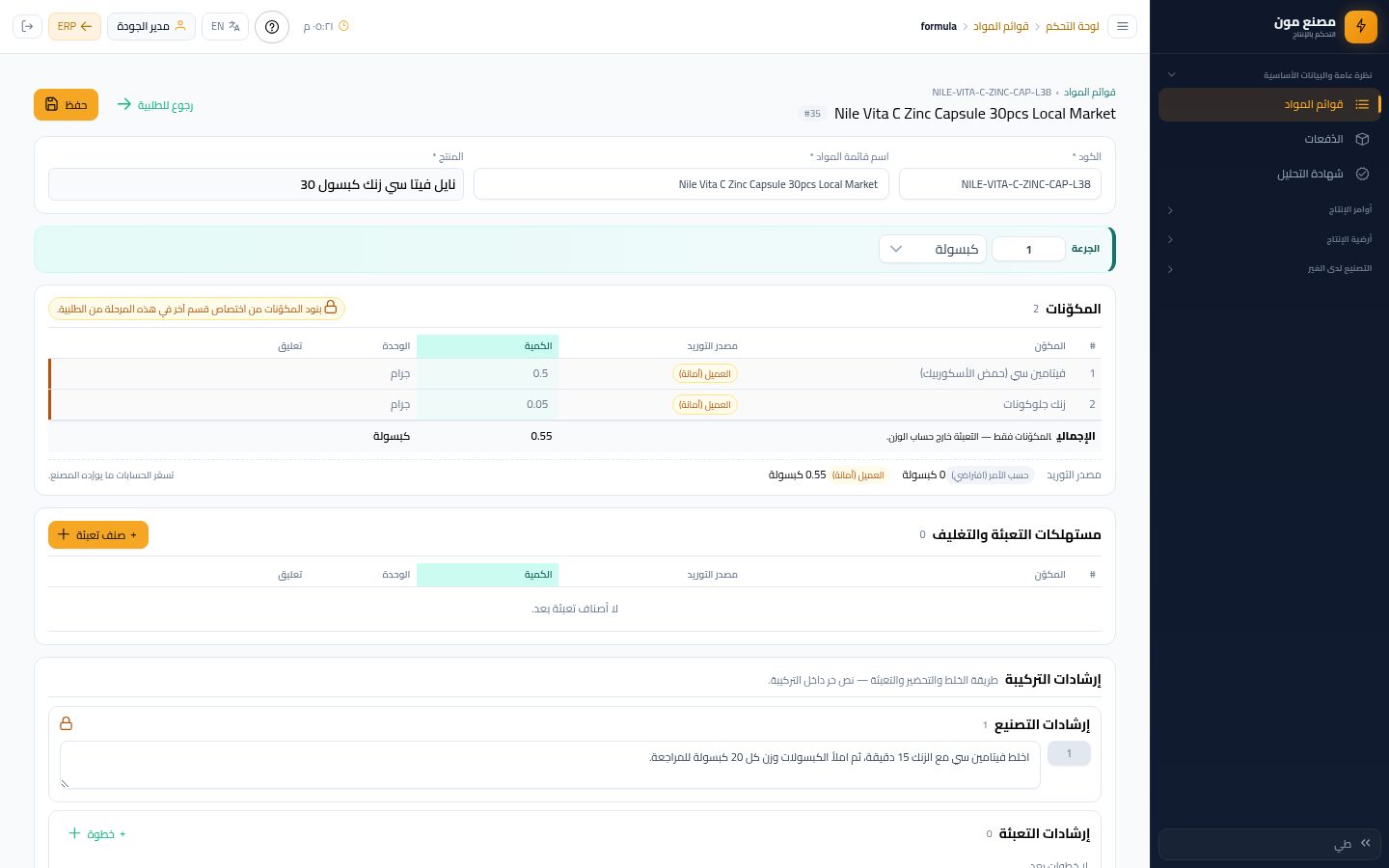Click the صنف تعبئة add button
Screen dimensions: 1389x868
click(x=98, y=534)
